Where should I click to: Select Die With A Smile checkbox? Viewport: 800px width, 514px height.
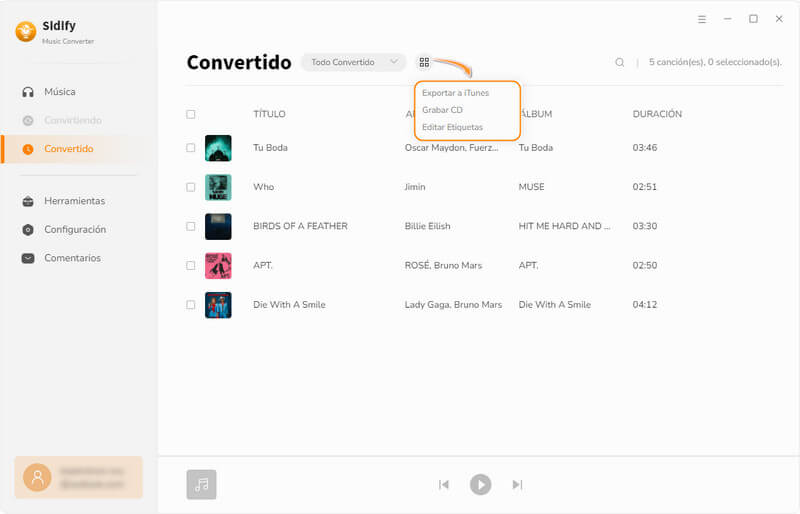point(191,305)
